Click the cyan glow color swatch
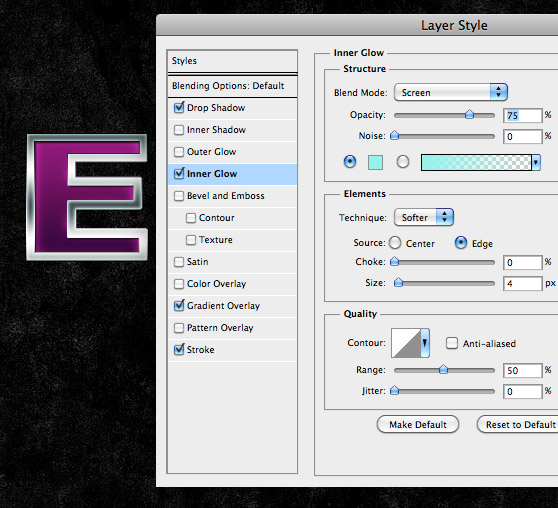The image size is (558, 508). 375,162
